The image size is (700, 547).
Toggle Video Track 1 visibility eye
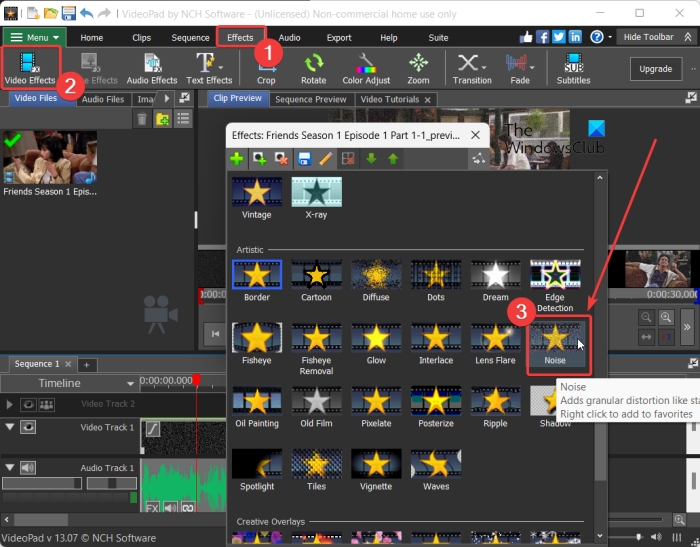[x=28, y=427]
